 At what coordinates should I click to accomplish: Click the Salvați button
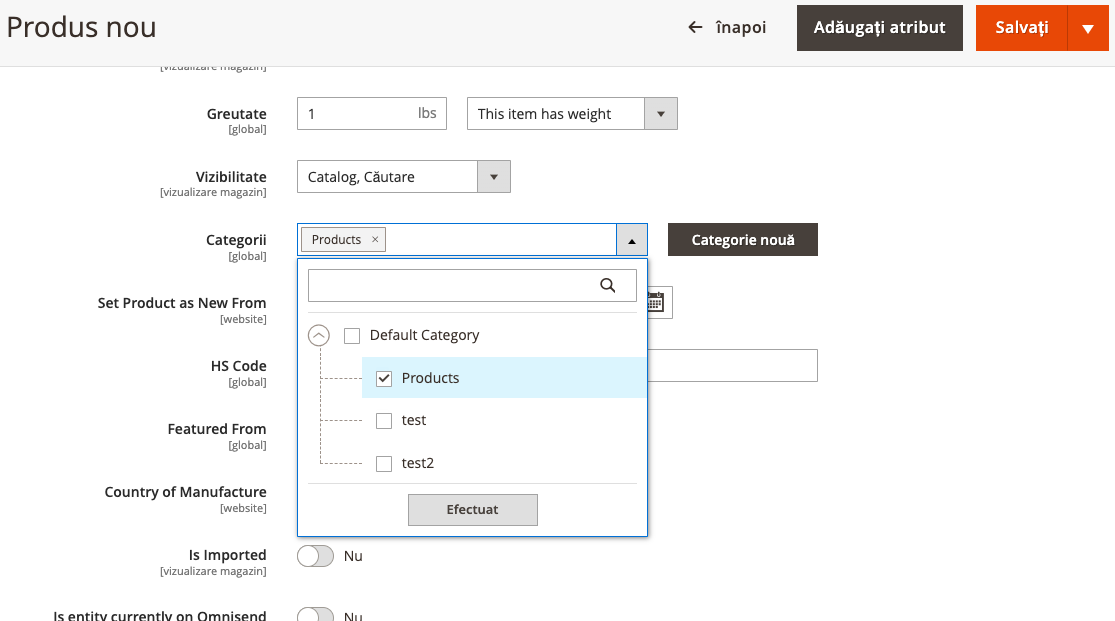[1021, 28]
